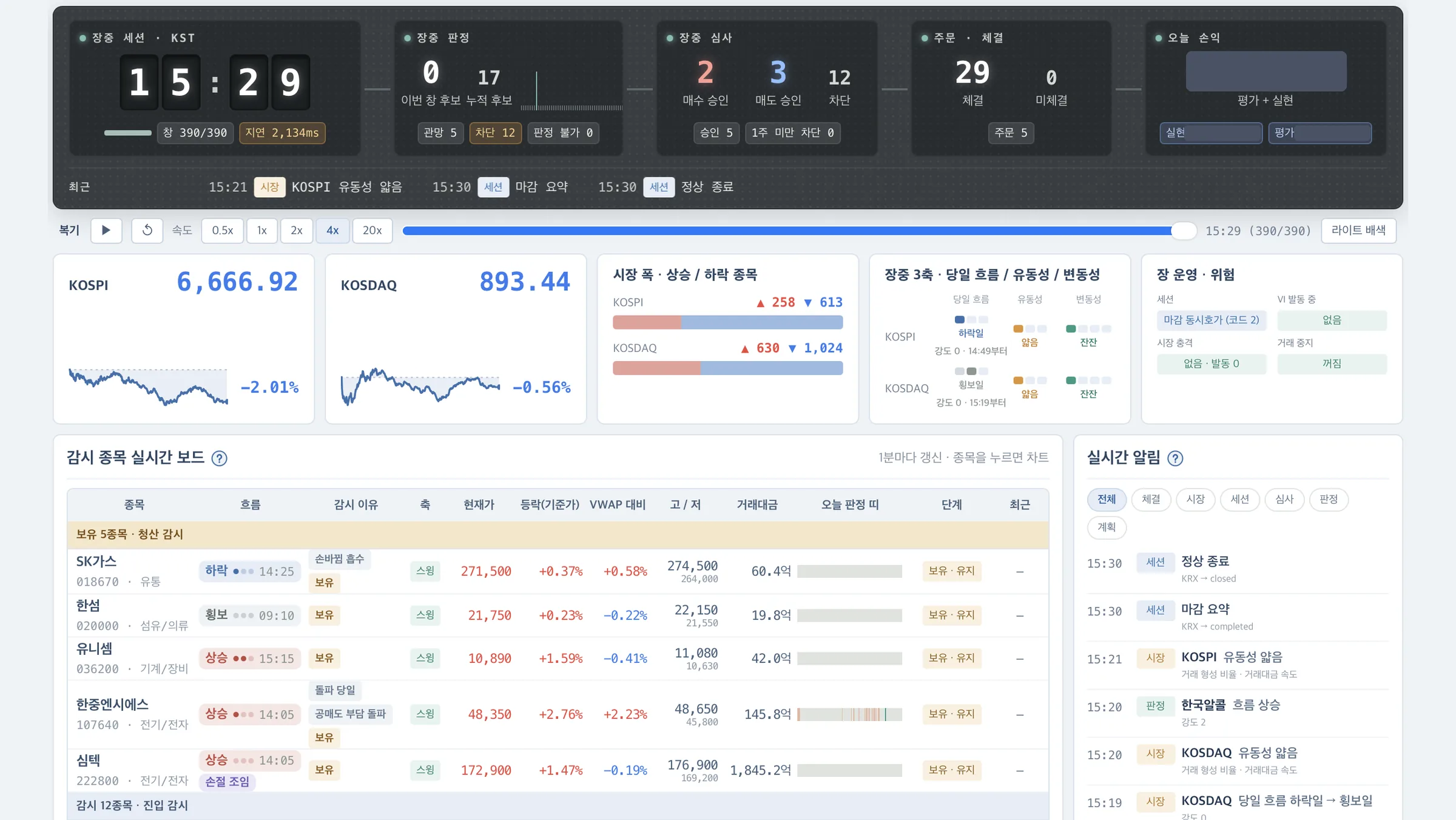
Task: Start replay with the play button
Action: coord(106,231)
